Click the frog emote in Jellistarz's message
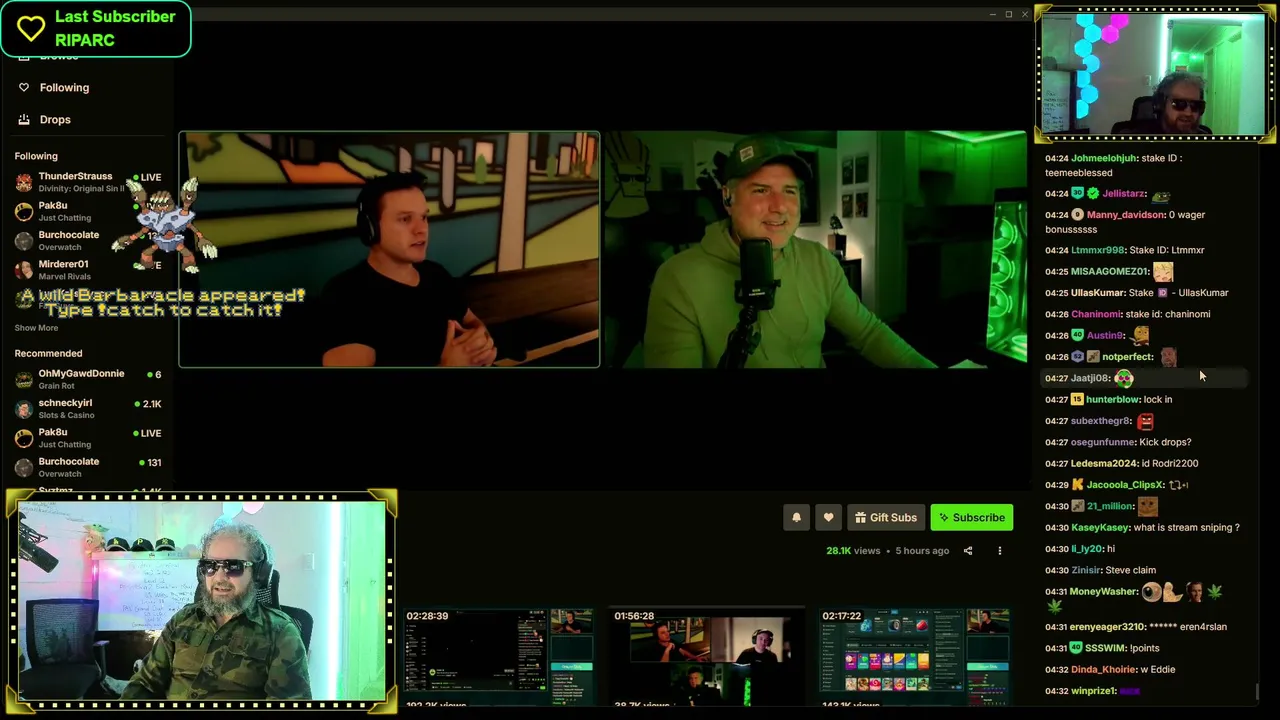The height and width of the screenshot is (720, 1280). tap(1160, 195)
